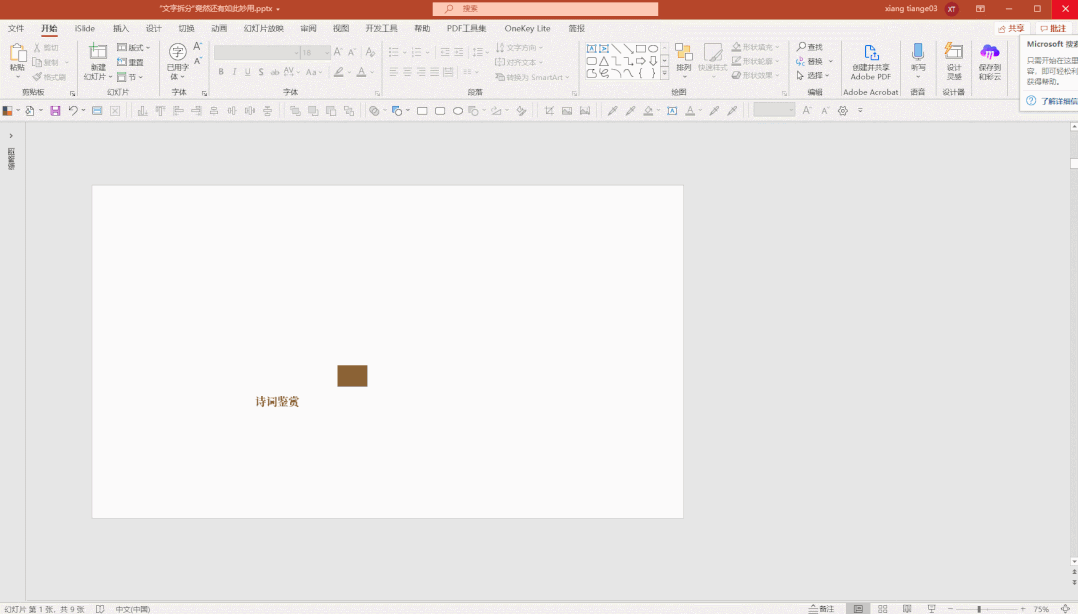The image size is (1078, 614).
Task: Click the search box in title bar
Action: pos(545,9)
